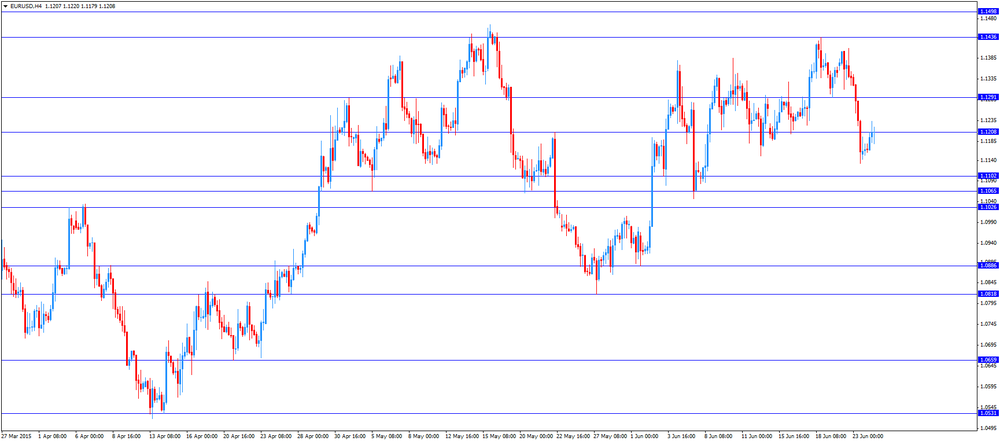
Task: Select the 1.1026 horizontal line price label
Action: (x=987, y=207)
